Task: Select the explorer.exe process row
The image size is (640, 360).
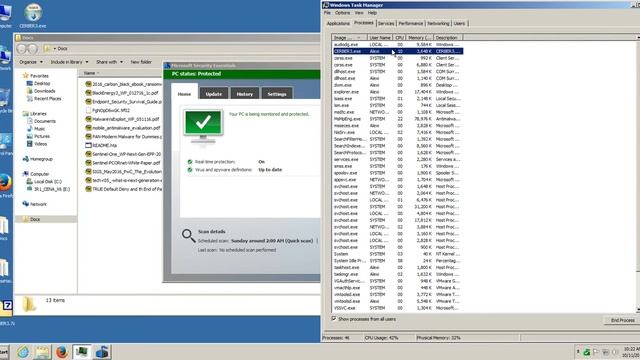Action: tap(398, 92)
